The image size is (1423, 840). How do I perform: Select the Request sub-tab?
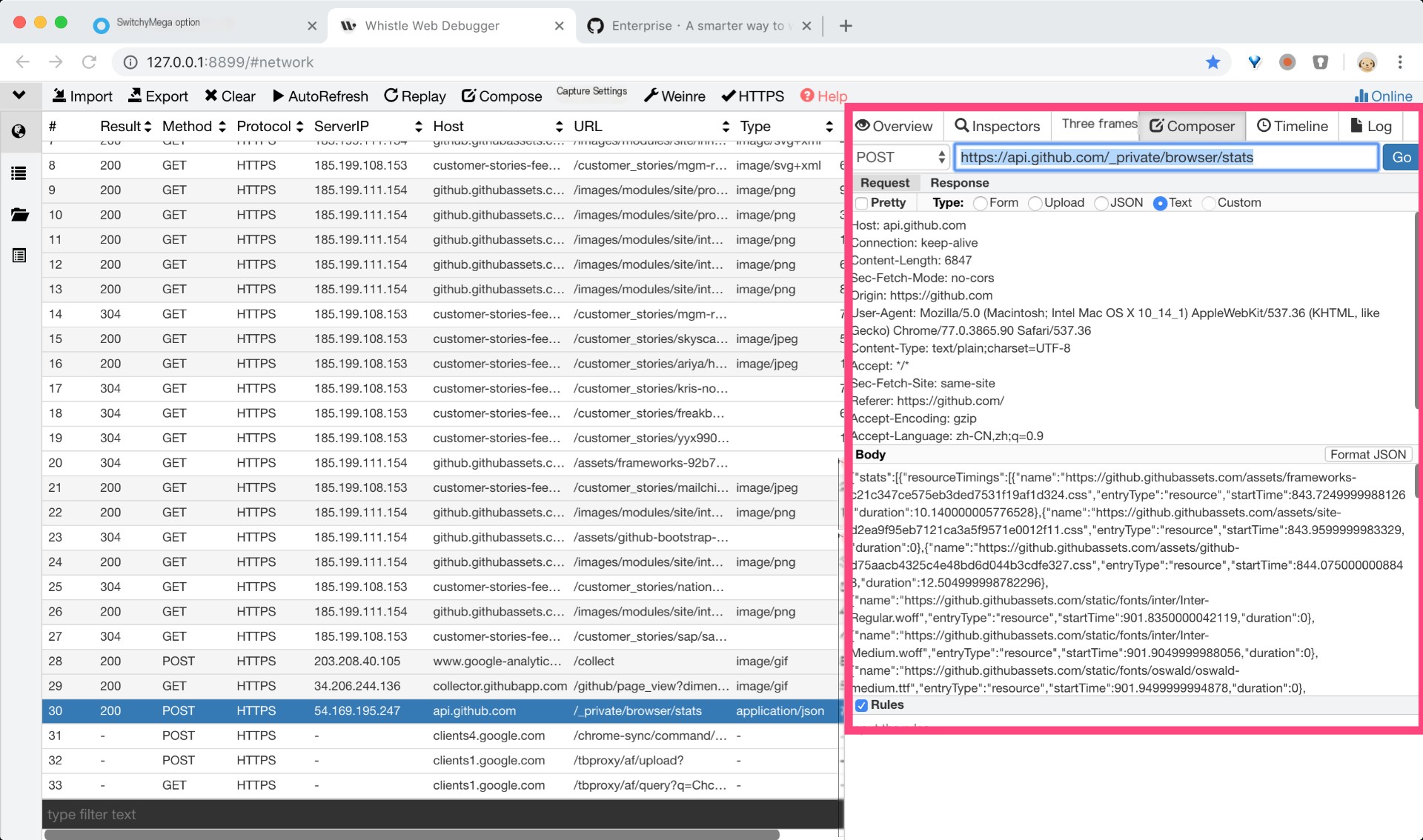click(884, 183)
